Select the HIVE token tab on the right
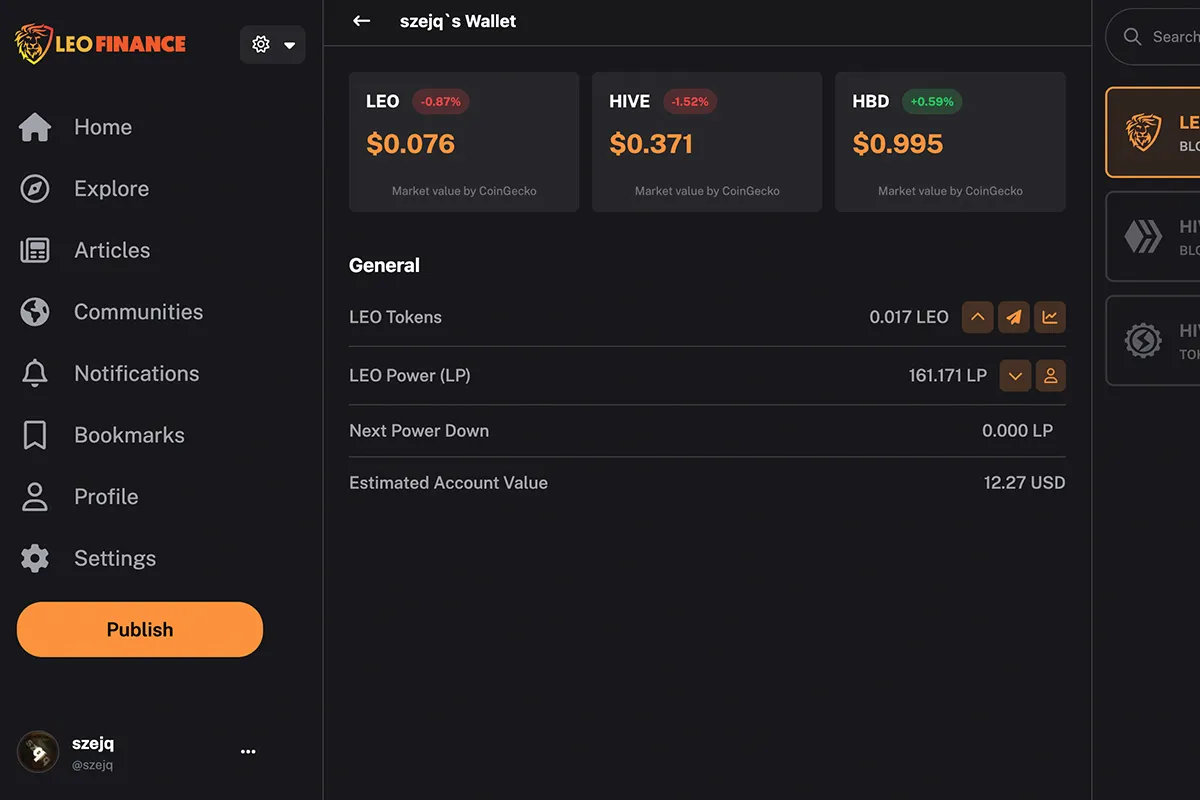1200x800 pixels. pyautogui.click(x=1153, y=237)
